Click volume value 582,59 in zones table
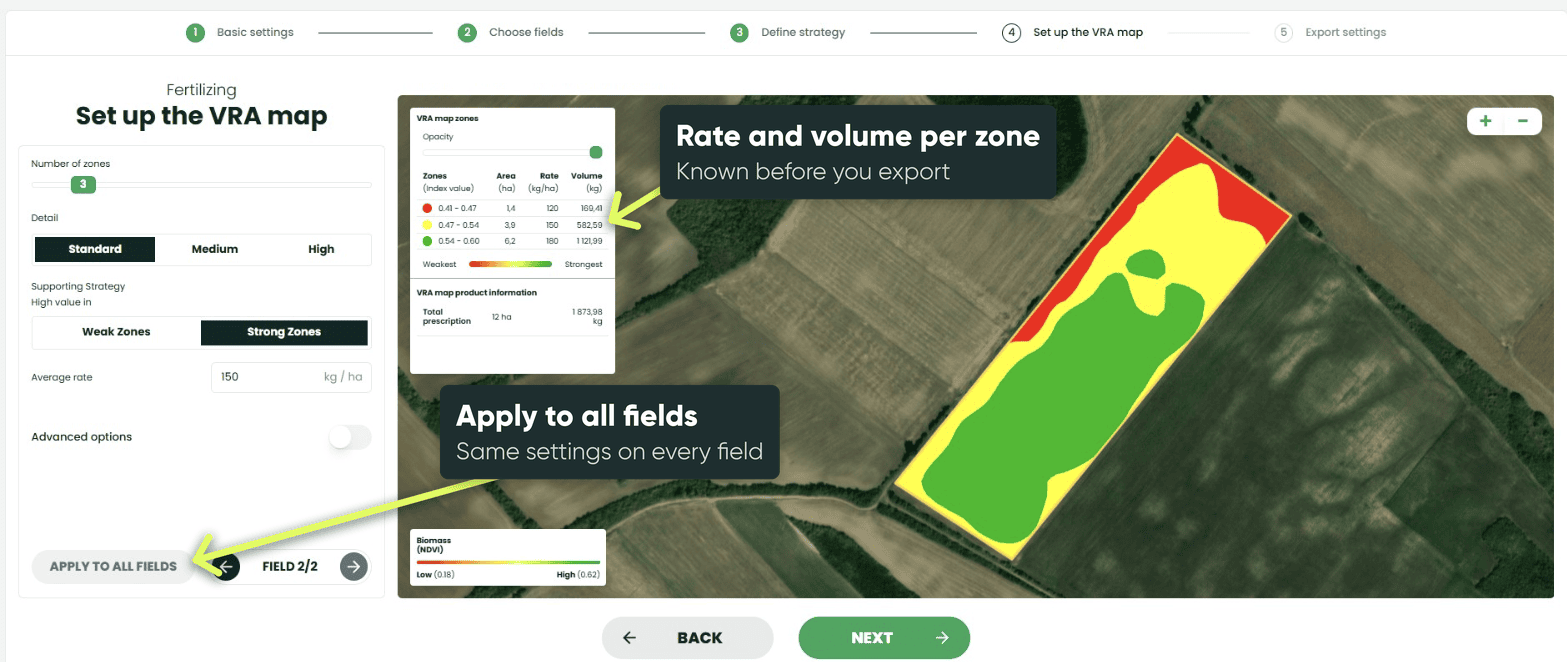This screenshot has width=1567, height=662. click(x=590, y=225)
